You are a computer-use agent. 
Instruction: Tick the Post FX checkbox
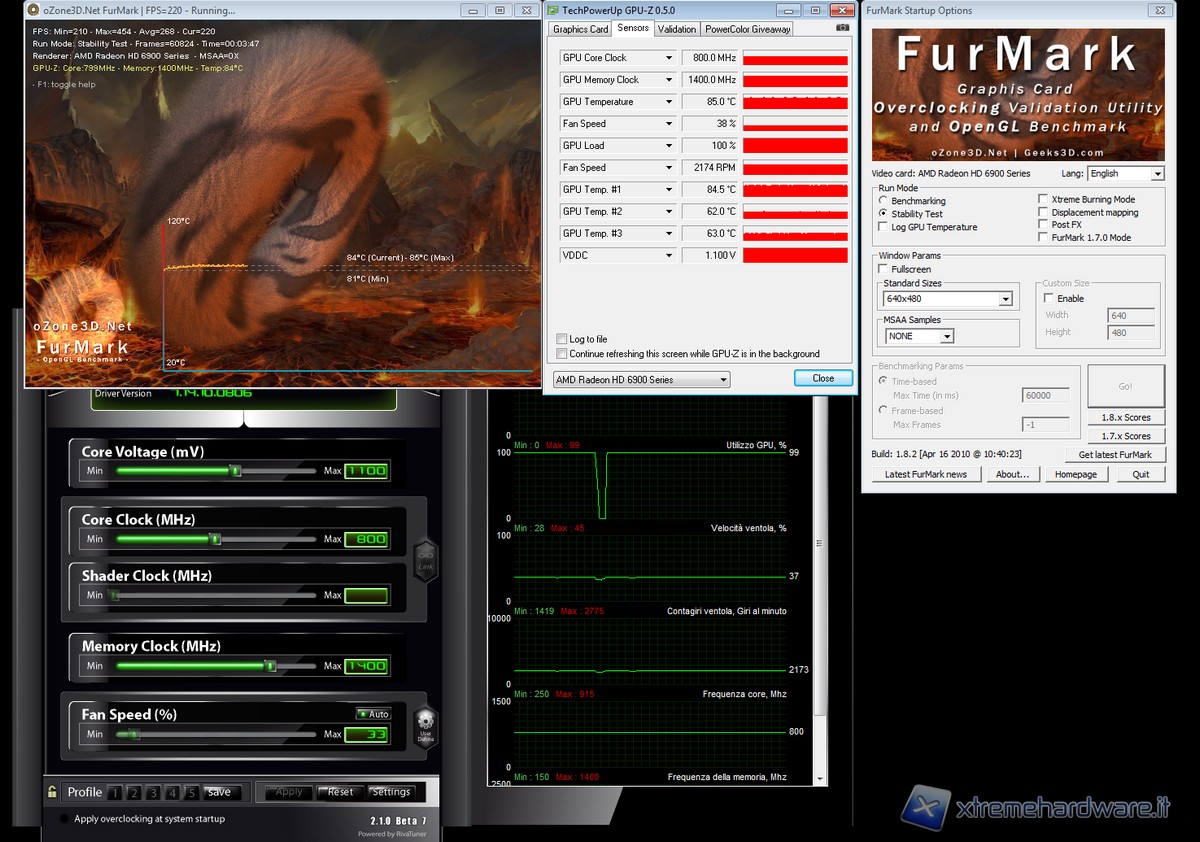[x=1043, y=225]
